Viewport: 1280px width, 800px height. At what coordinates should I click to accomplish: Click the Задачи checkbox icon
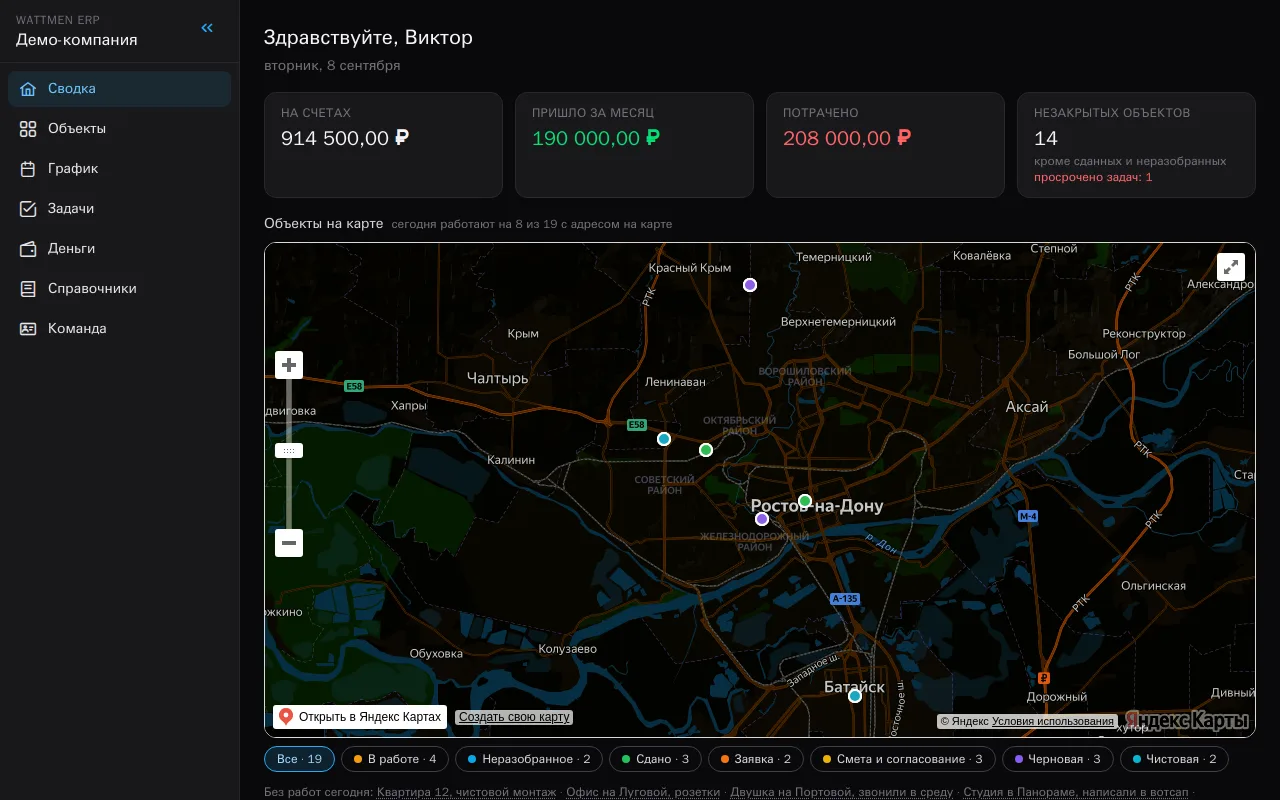pos(28,208)
